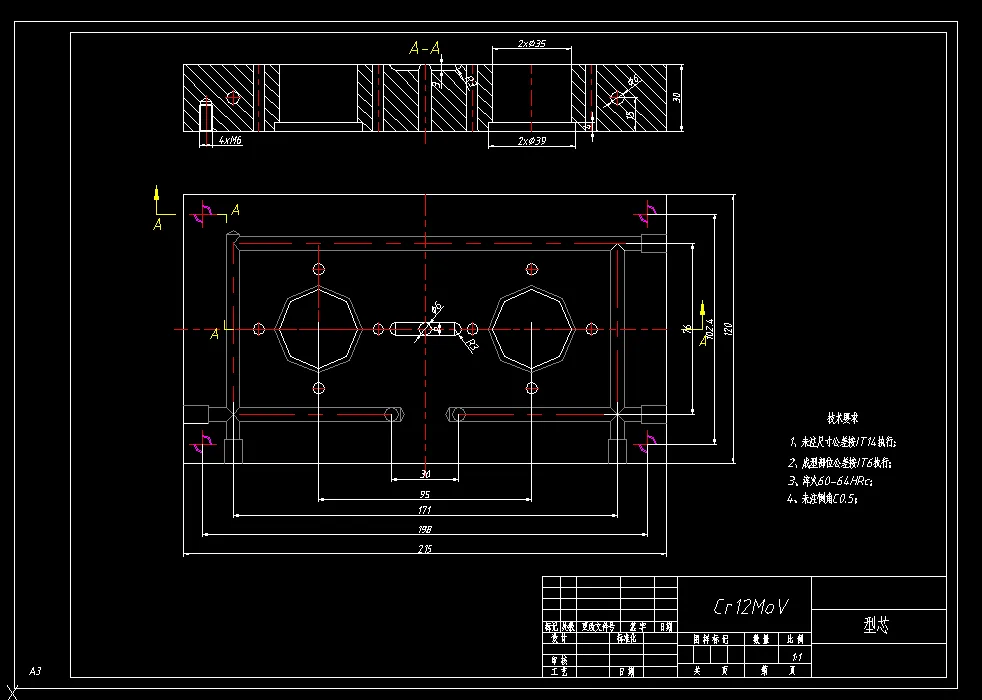Select the 2xΦ35 dimension text

(532, 43)
